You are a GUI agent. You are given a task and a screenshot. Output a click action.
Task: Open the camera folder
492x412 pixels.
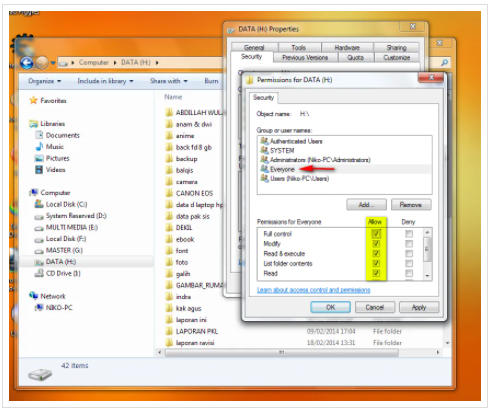pyautogui.click(x=181, y=182)
